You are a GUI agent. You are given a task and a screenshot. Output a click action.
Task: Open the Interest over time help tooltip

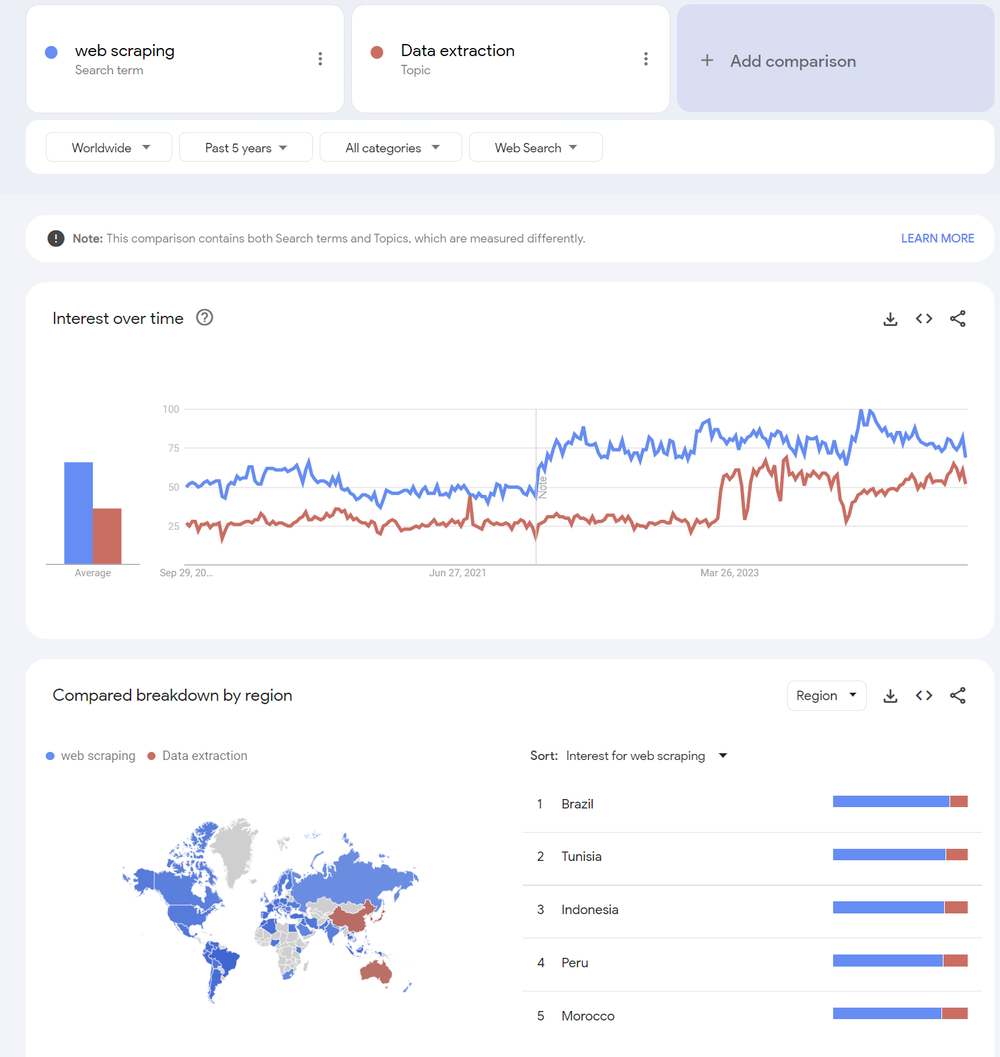click(204, 318)
